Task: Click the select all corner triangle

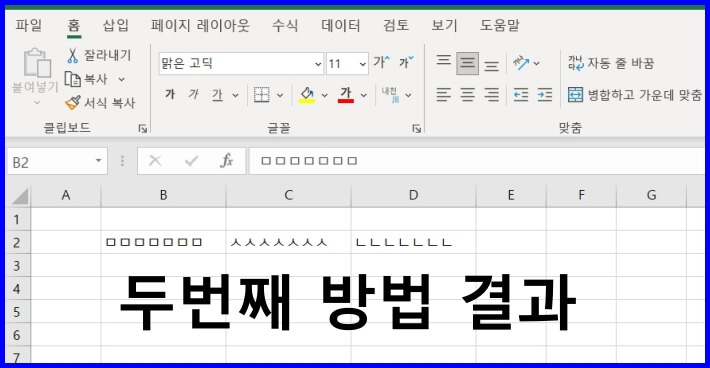Action: tap(20, 196)
